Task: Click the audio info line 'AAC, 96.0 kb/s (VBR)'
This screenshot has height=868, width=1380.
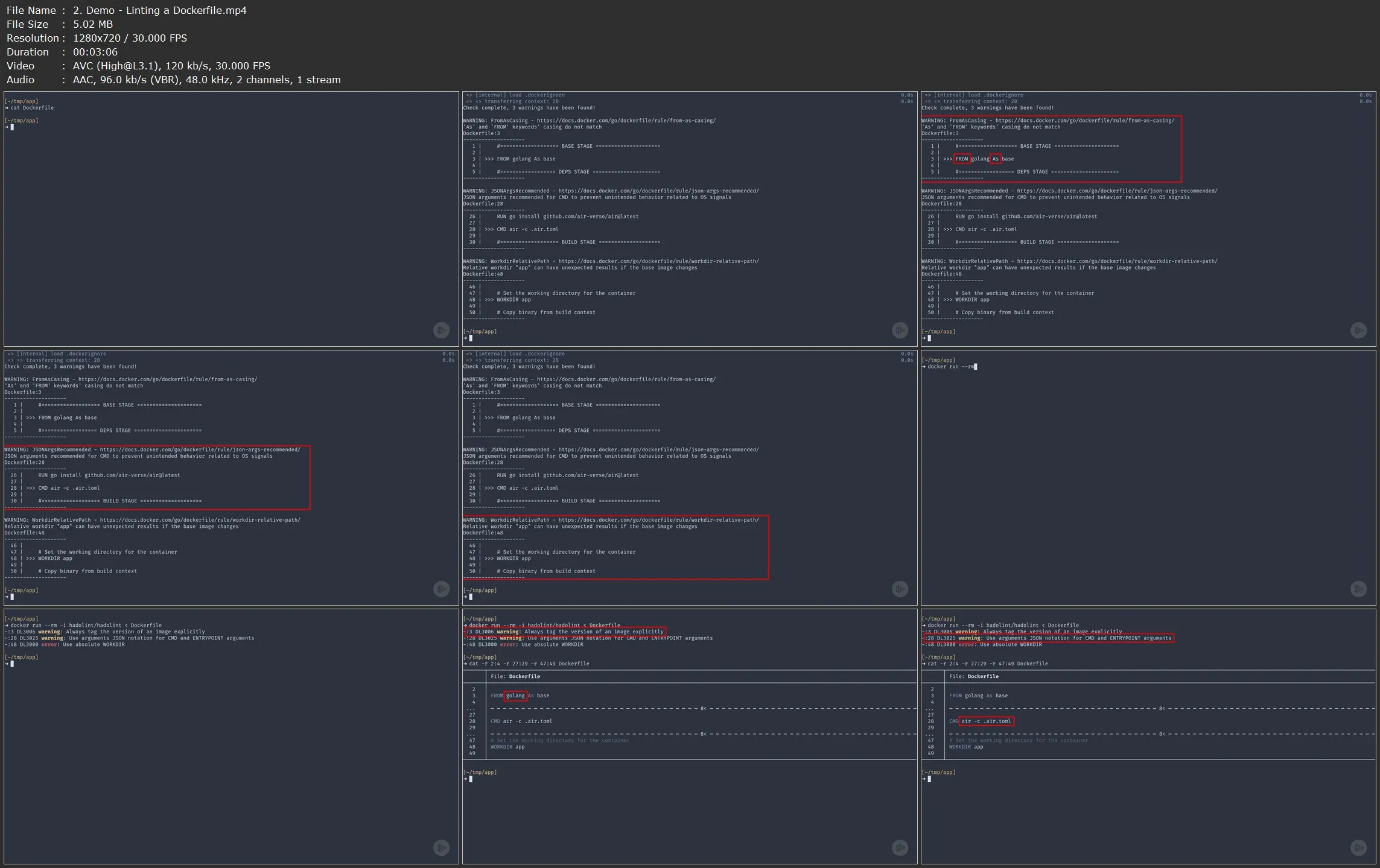Action: pos(127,80)
